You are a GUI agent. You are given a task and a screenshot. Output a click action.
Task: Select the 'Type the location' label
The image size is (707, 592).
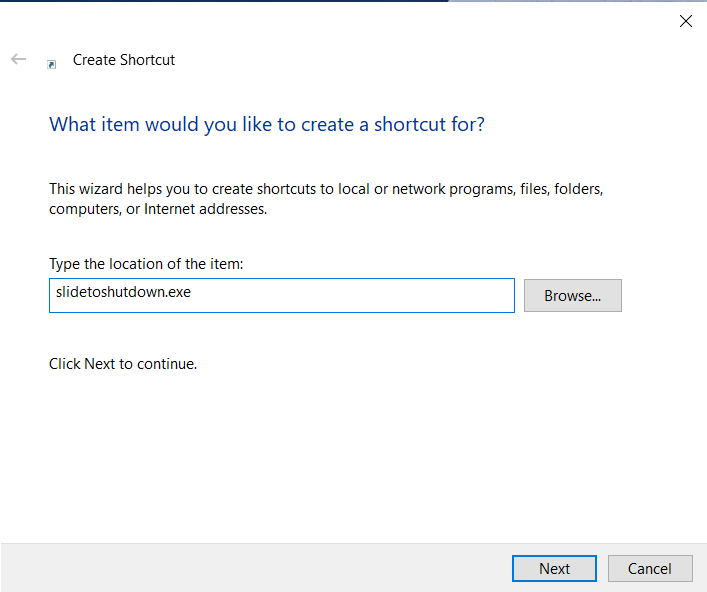coord(146,264)
